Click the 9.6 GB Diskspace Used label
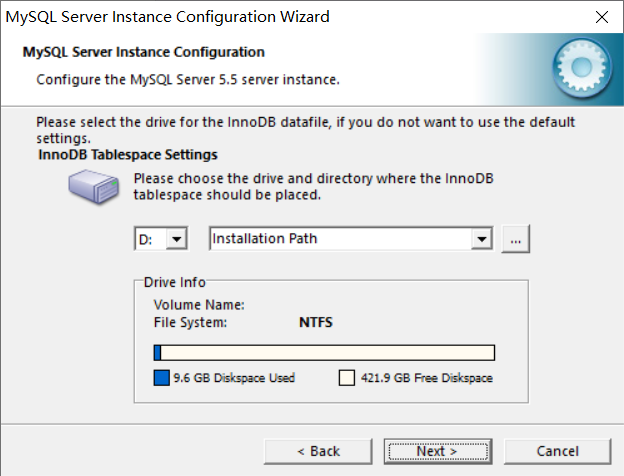 coord(234,378)
